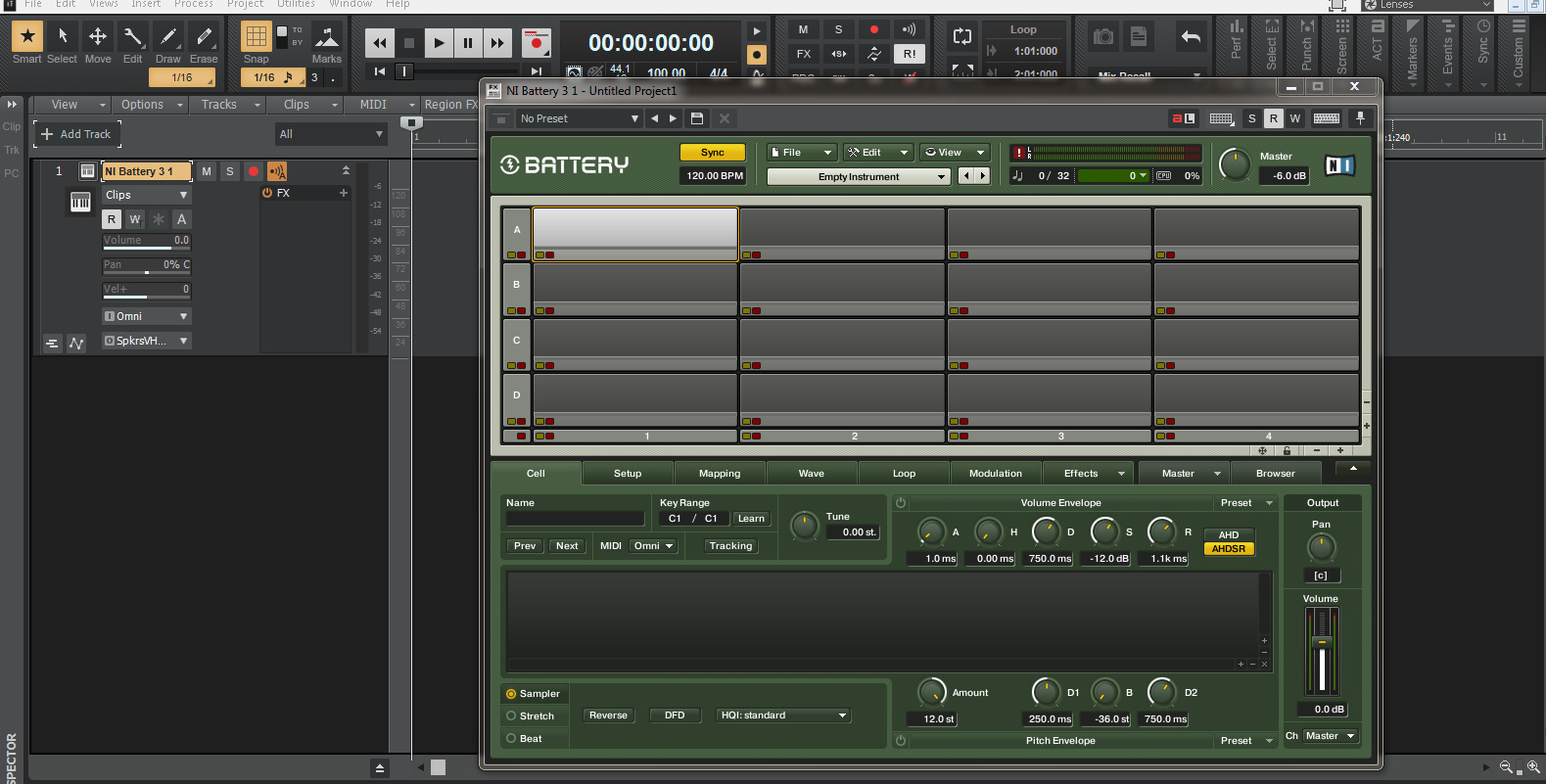Adjust the Master volume knob

point(1235,164)
